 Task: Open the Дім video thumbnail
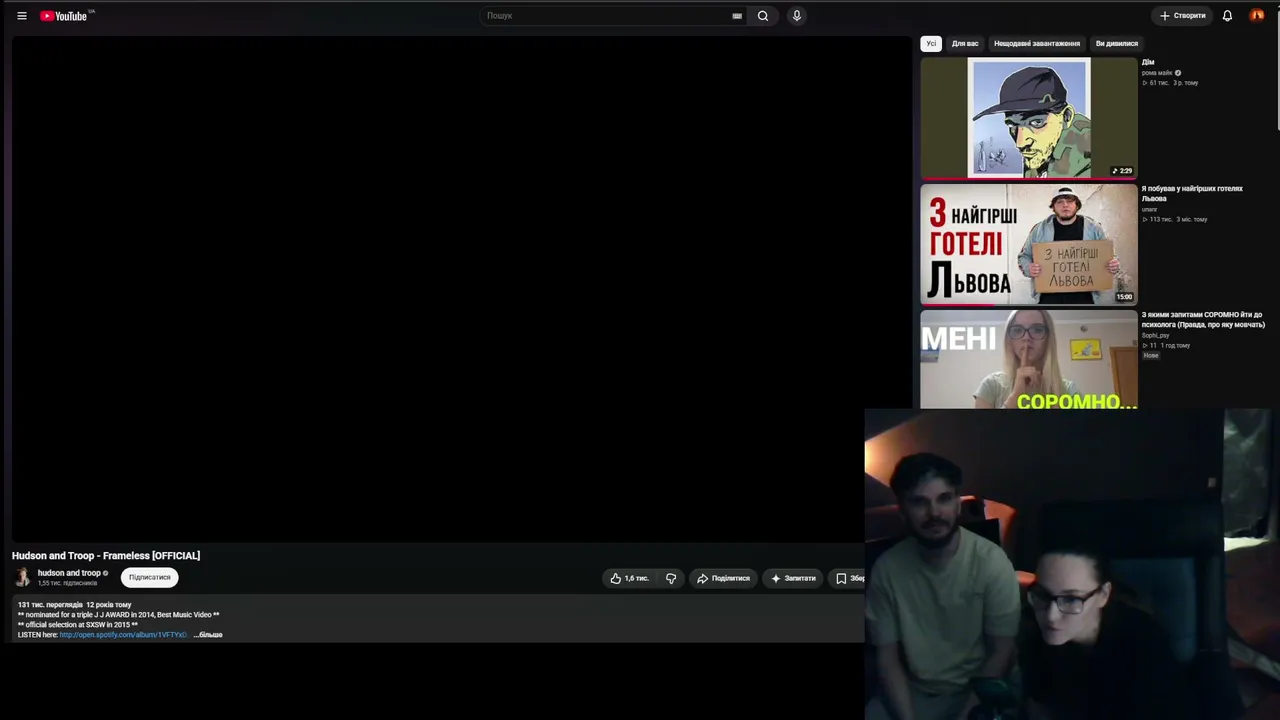pos(1029,118)
